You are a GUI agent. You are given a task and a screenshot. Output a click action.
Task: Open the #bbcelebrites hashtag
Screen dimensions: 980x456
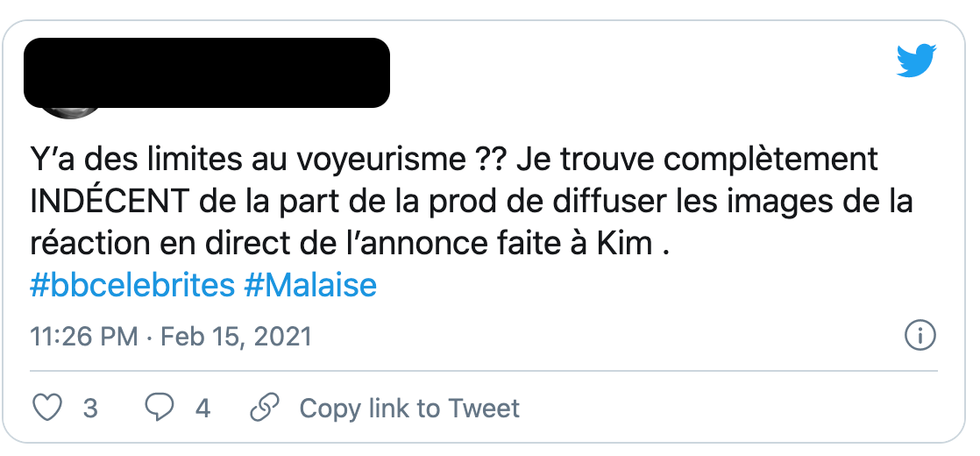pyautogui.click(x=132, y=286)
